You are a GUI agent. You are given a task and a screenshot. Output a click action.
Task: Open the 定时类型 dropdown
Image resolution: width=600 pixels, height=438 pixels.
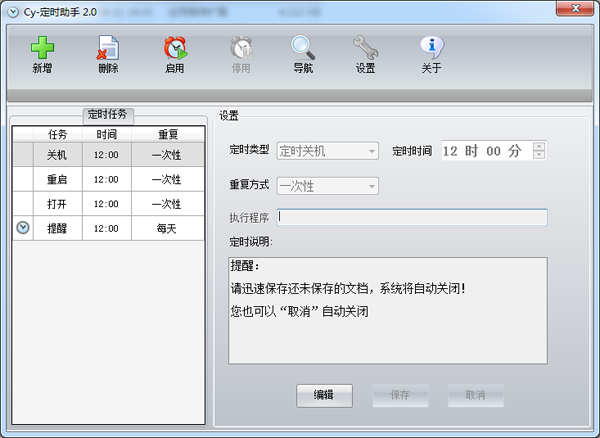tap(328, 151)
